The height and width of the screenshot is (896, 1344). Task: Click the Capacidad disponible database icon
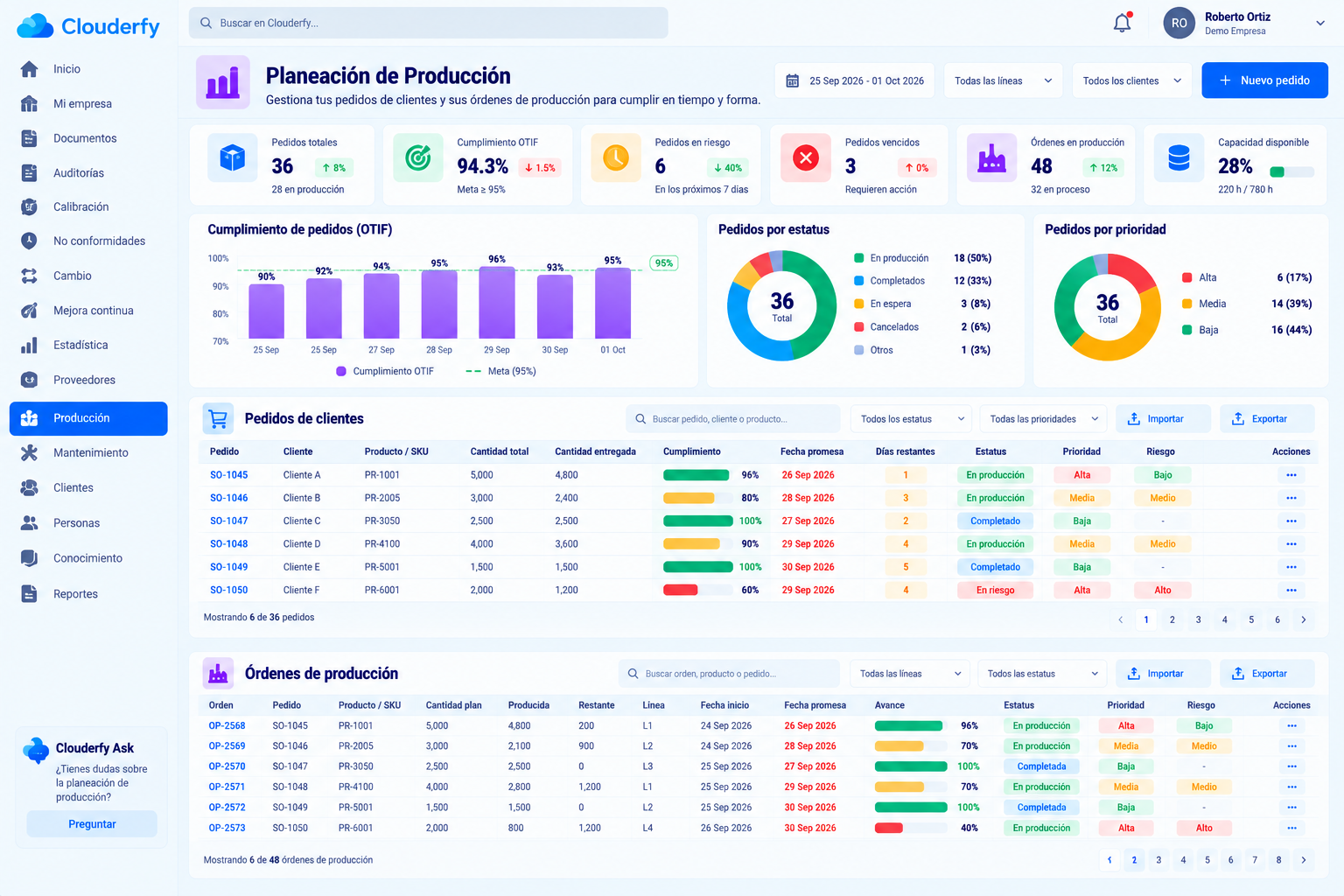tap(1179, 157)
